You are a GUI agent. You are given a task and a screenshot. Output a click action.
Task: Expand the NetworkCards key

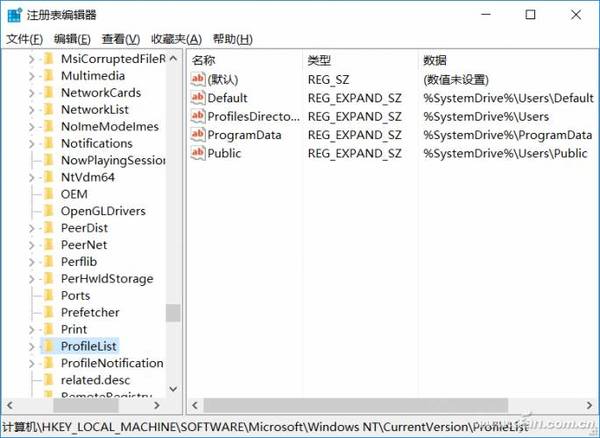tap(31, 93)
